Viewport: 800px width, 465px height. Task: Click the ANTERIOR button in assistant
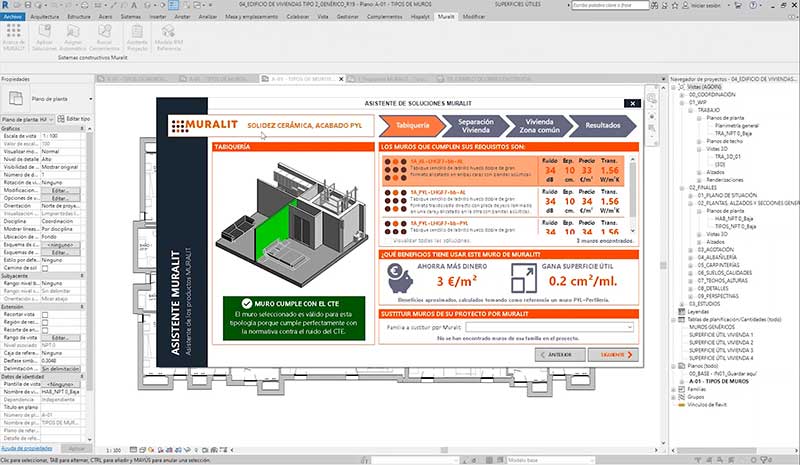(560, 355)
